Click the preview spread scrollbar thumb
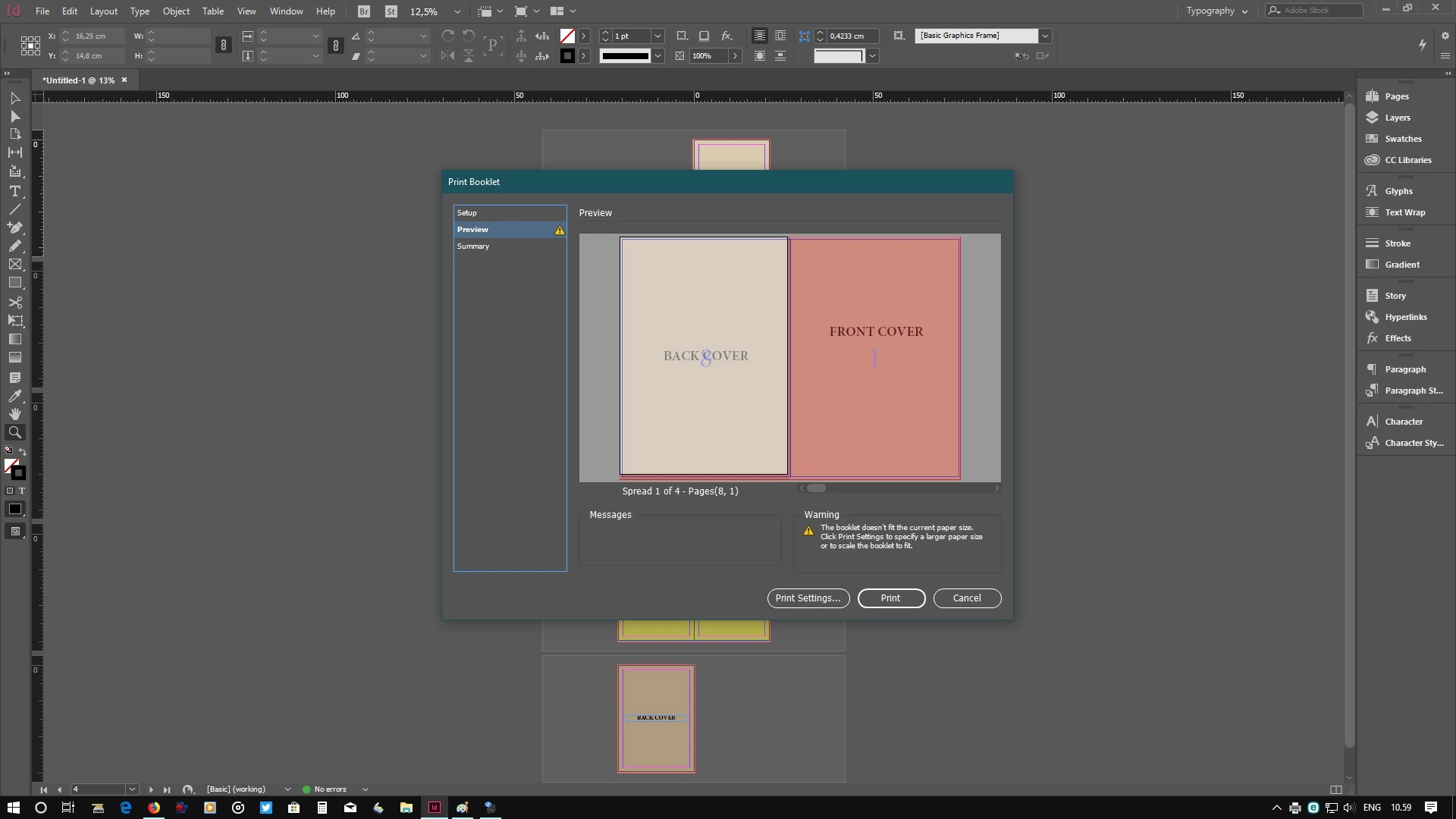 pyautogui.click(x=816, y=488)
